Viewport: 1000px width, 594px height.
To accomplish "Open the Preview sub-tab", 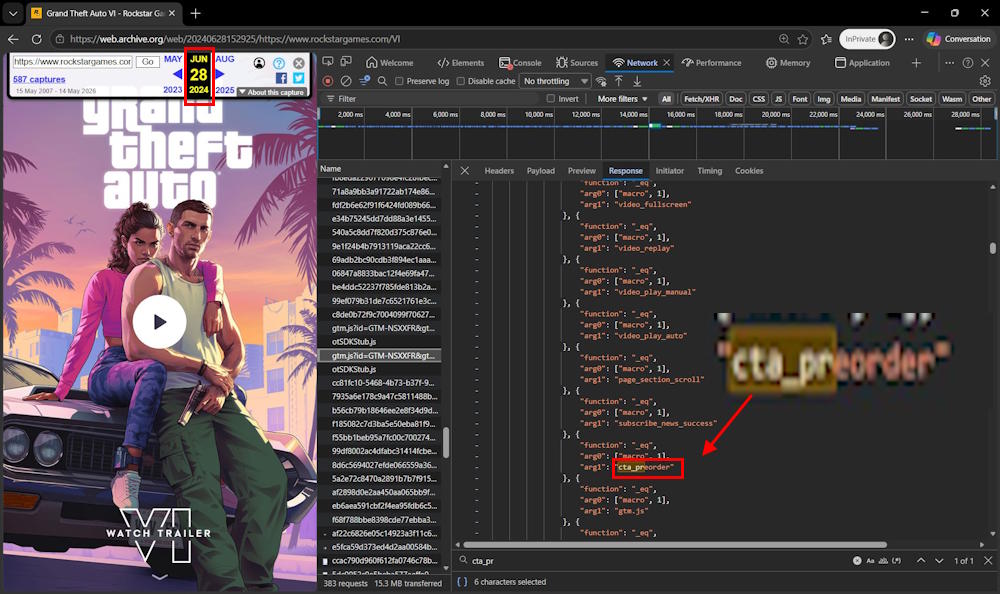I will pyautogui.click(x=581, y=170).
